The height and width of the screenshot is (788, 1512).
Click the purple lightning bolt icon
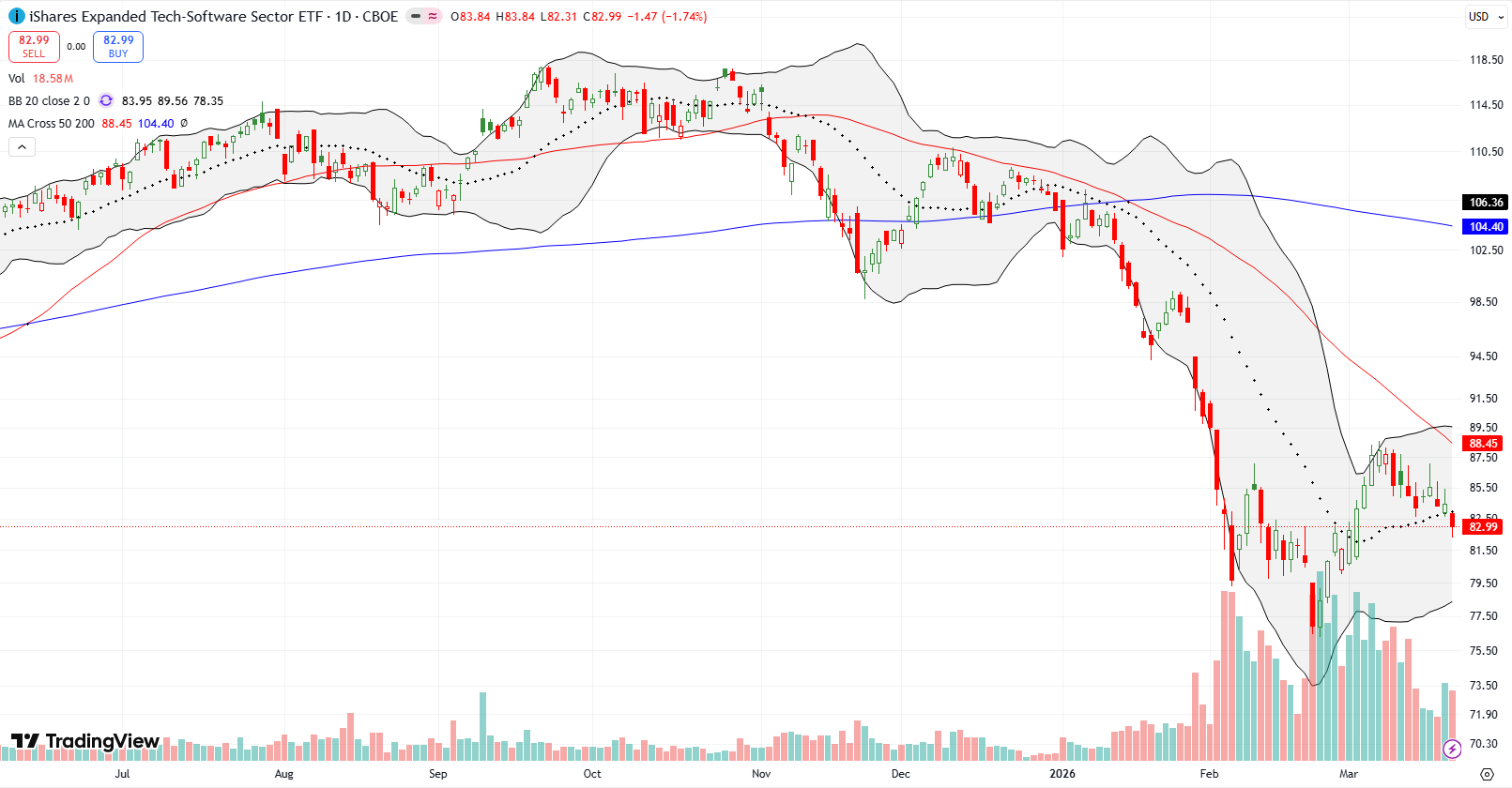click(1452, 749)
